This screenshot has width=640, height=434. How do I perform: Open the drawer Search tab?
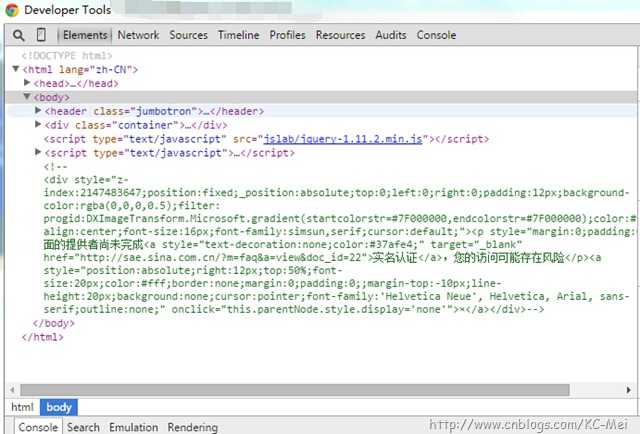click(83, 427)
